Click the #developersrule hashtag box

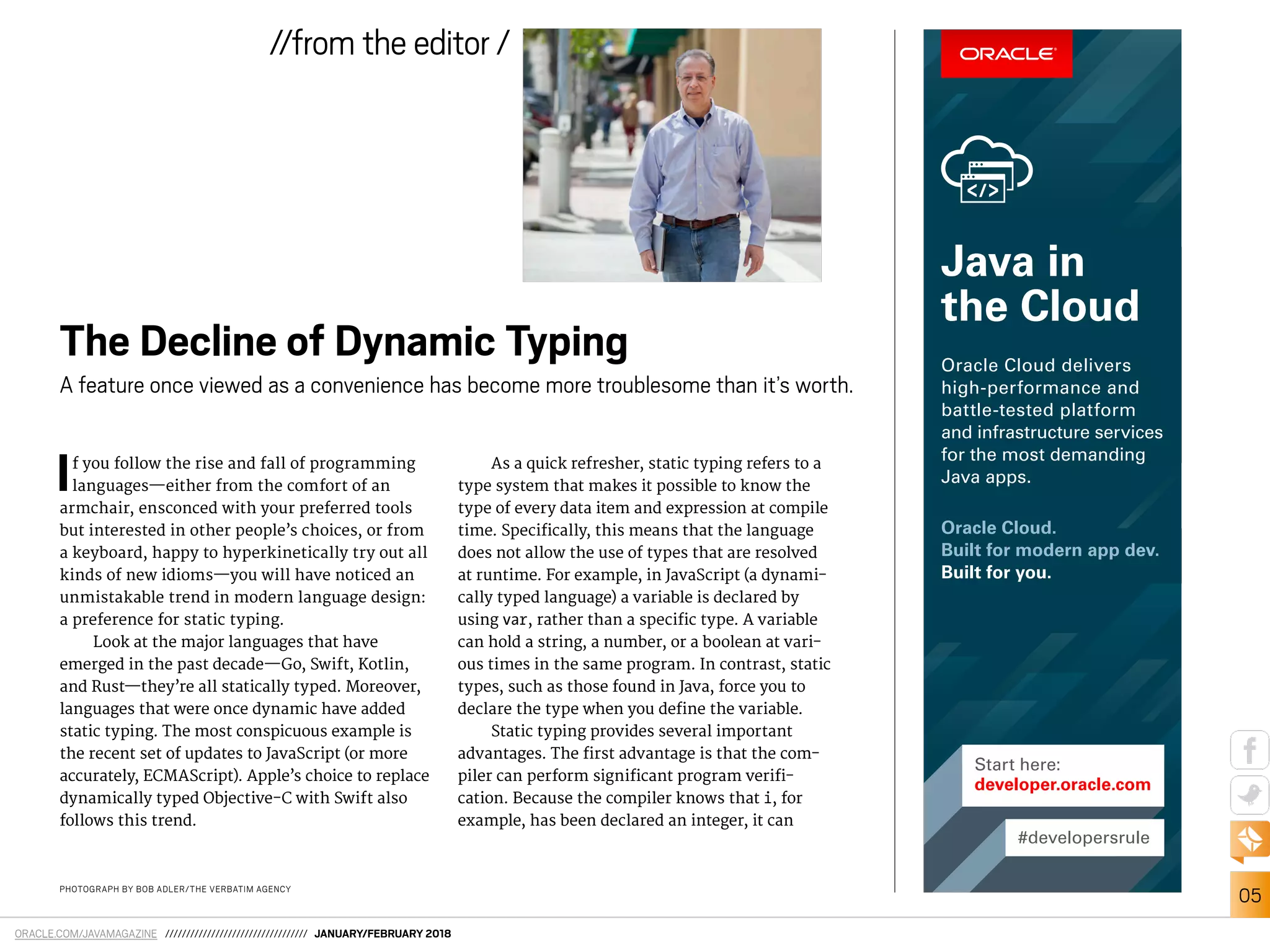[x=1084, y=838]
